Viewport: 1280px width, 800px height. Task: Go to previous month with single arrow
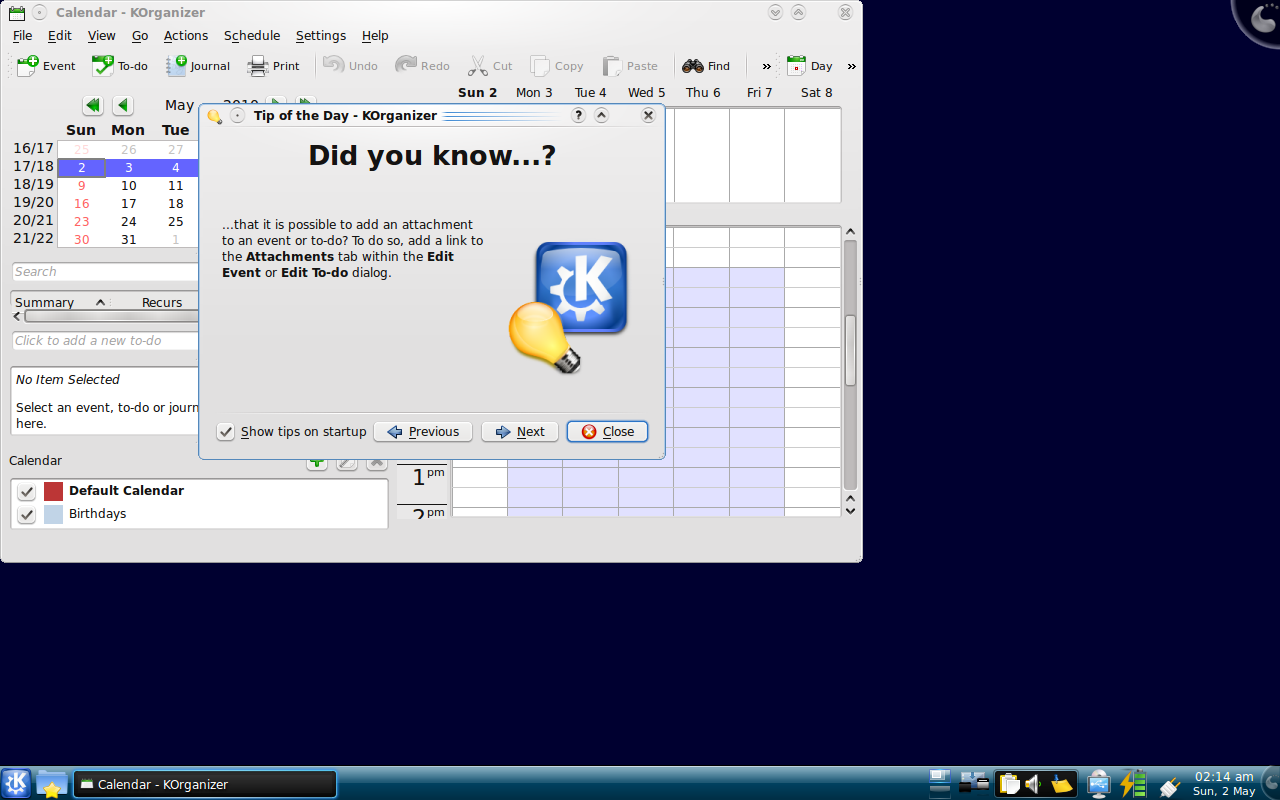pos(123,105)
